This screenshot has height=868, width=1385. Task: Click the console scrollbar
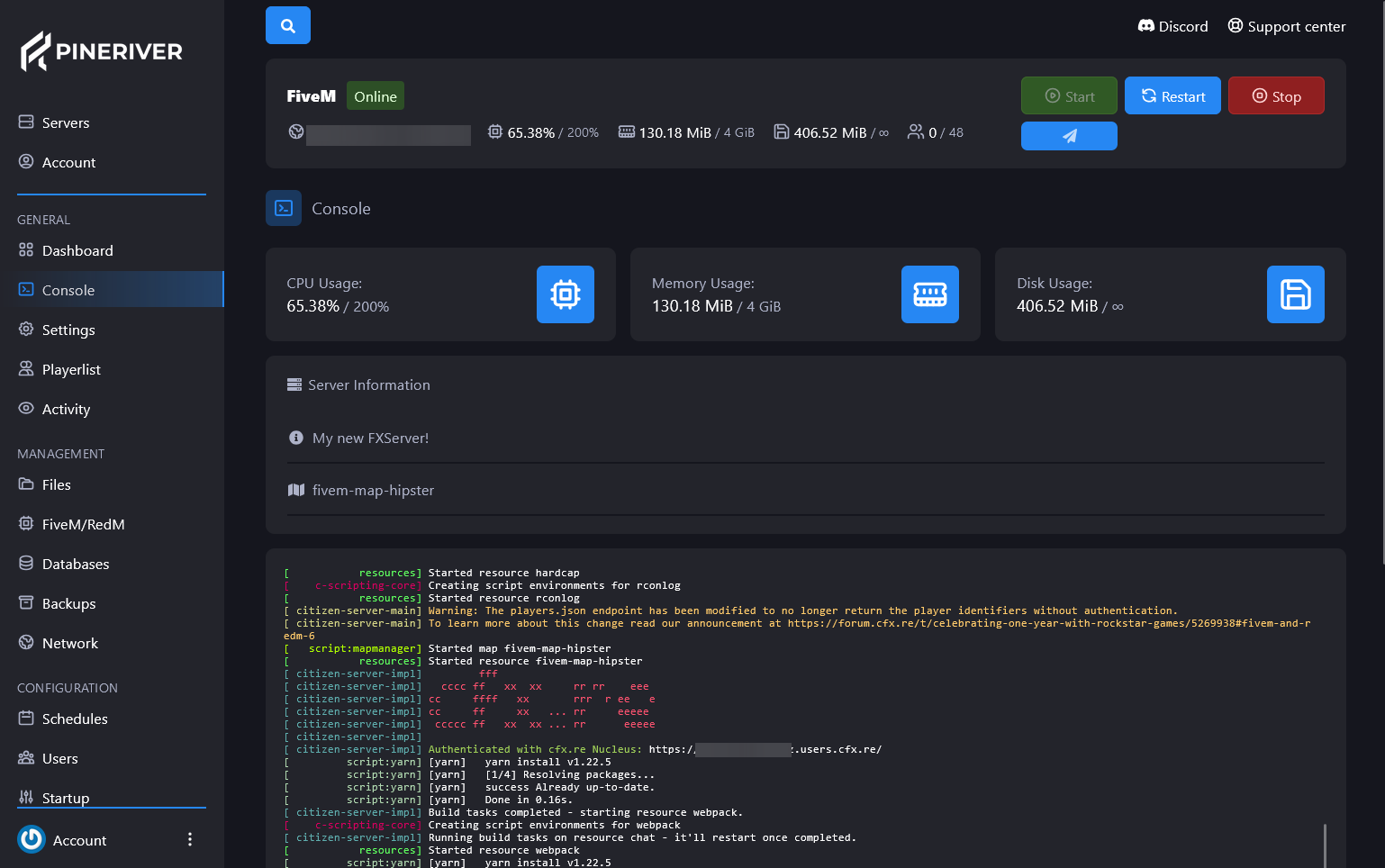tap(1325, 845)
